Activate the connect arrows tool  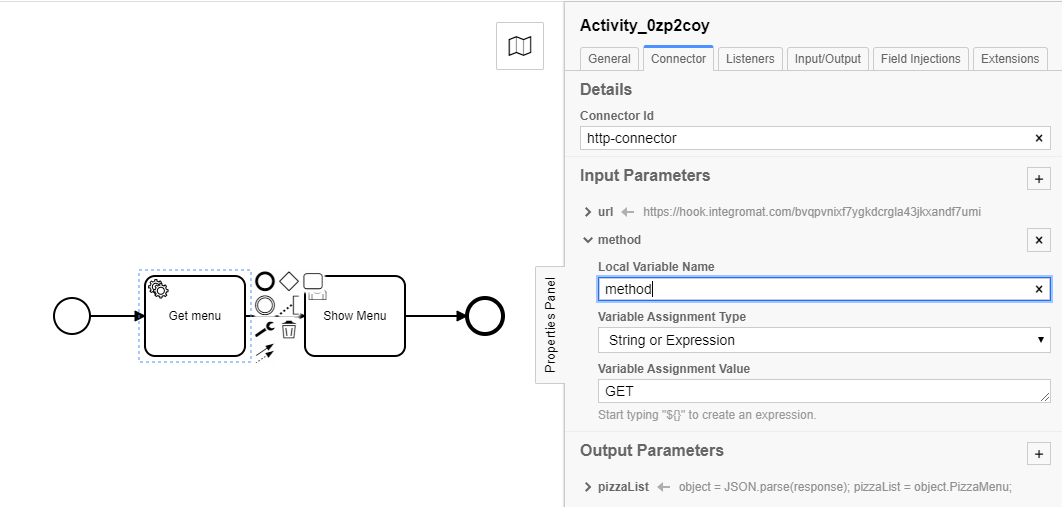click(x=265, y=353)
